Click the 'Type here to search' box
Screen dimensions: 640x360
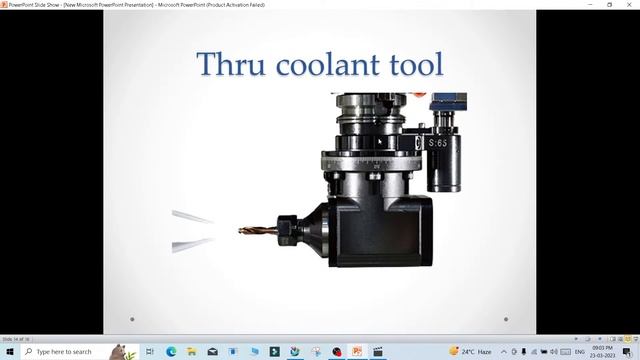[80, 351]
